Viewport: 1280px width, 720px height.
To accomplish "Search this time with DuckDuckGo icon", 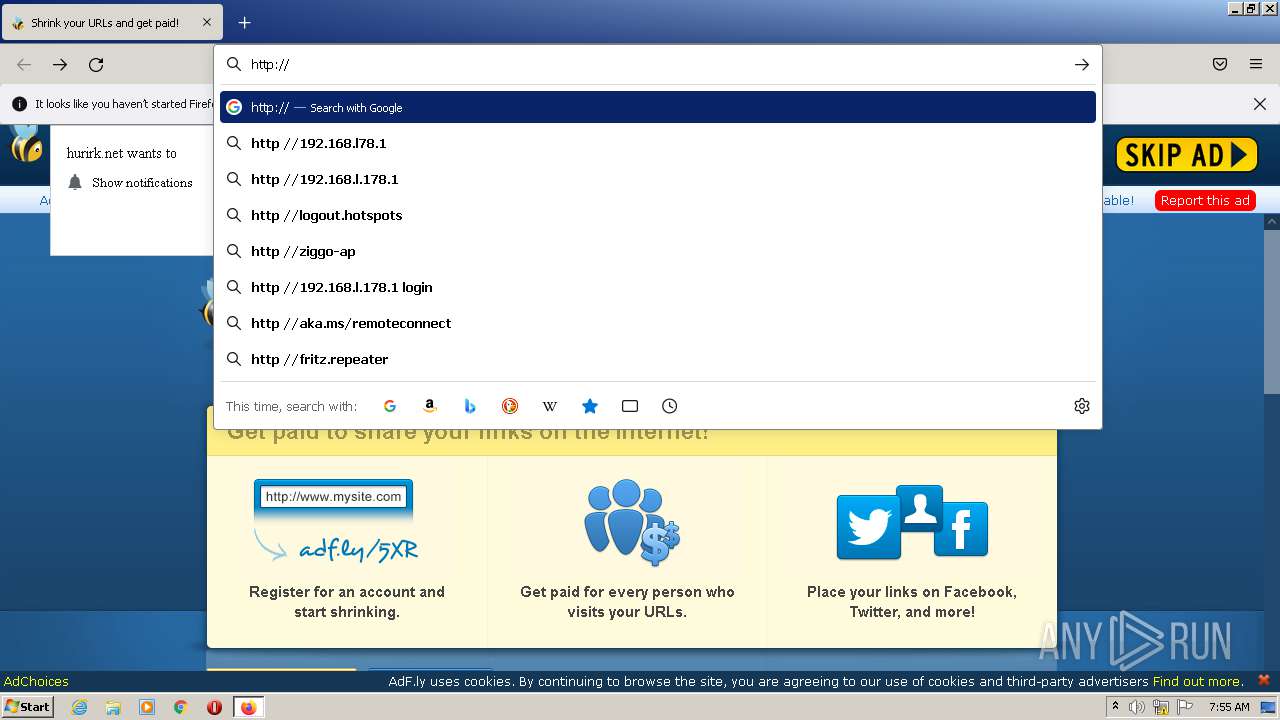I will pos(510,406).
